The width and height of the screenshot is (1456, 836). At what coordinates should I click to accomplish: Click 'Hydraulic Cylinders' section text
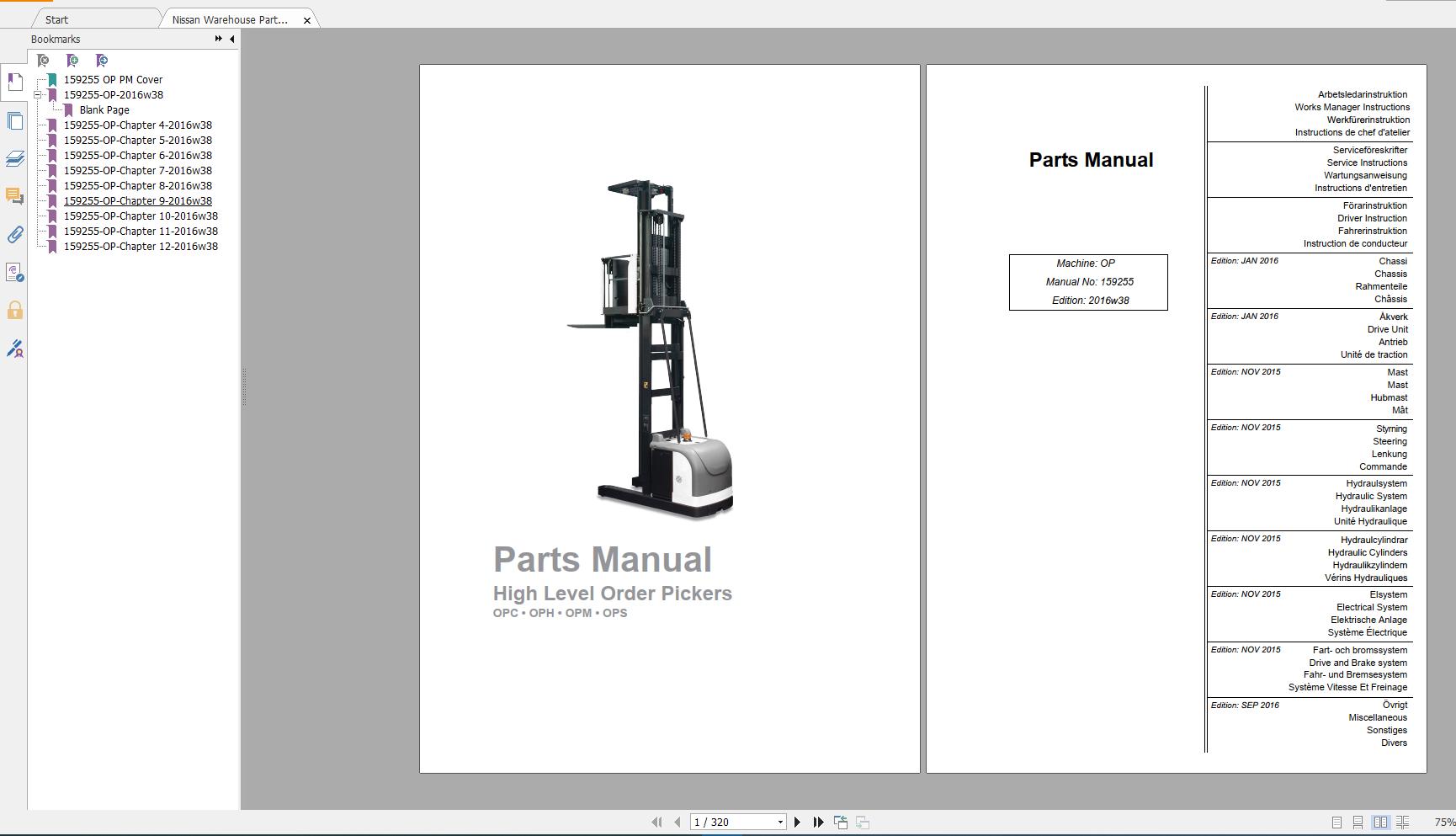(1368, 552)
